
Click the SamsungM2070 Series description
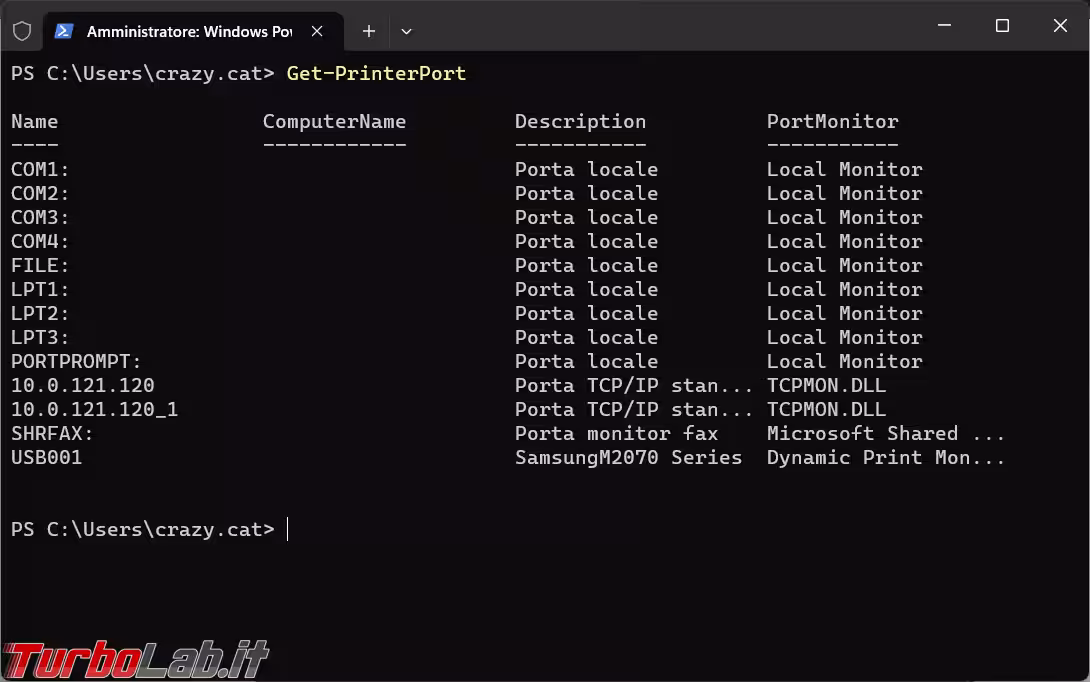click(628, 457)
